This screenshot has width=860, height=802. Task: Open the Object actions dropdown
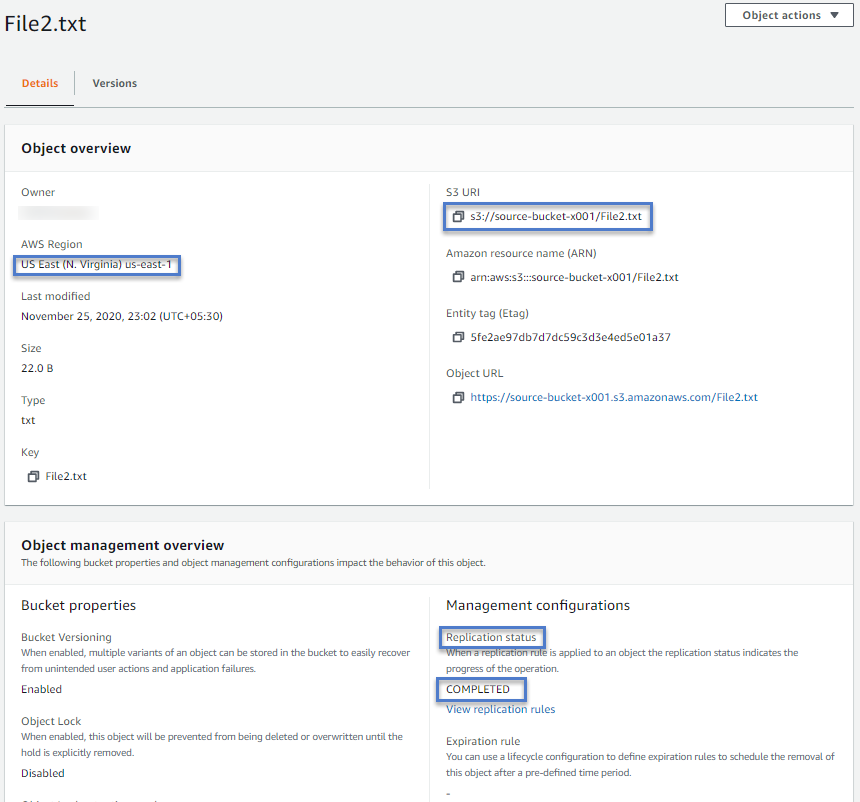tap(789, 15)
